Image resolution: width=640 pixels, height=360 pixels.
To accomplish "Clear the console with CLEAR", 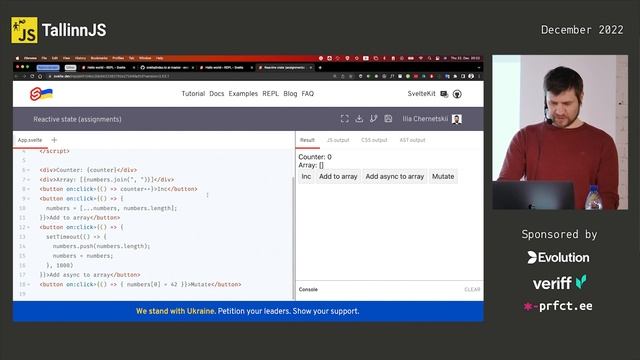I will (x=472, y=289).
